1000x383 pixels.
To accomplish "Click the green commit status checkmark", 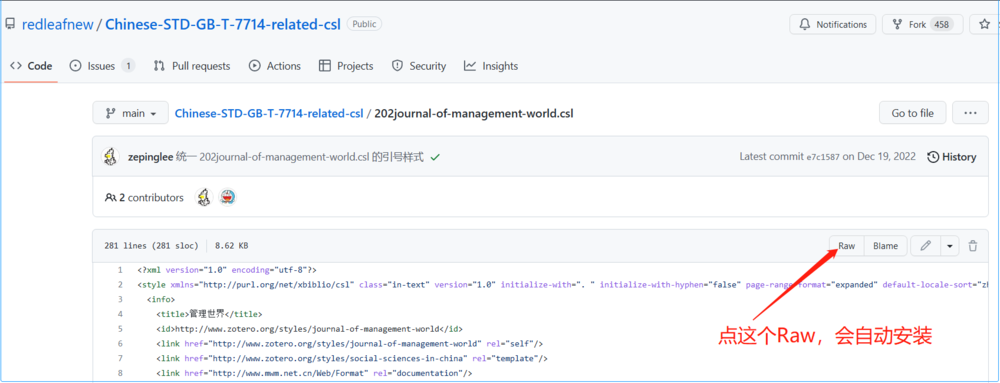I will click(435, 157).
